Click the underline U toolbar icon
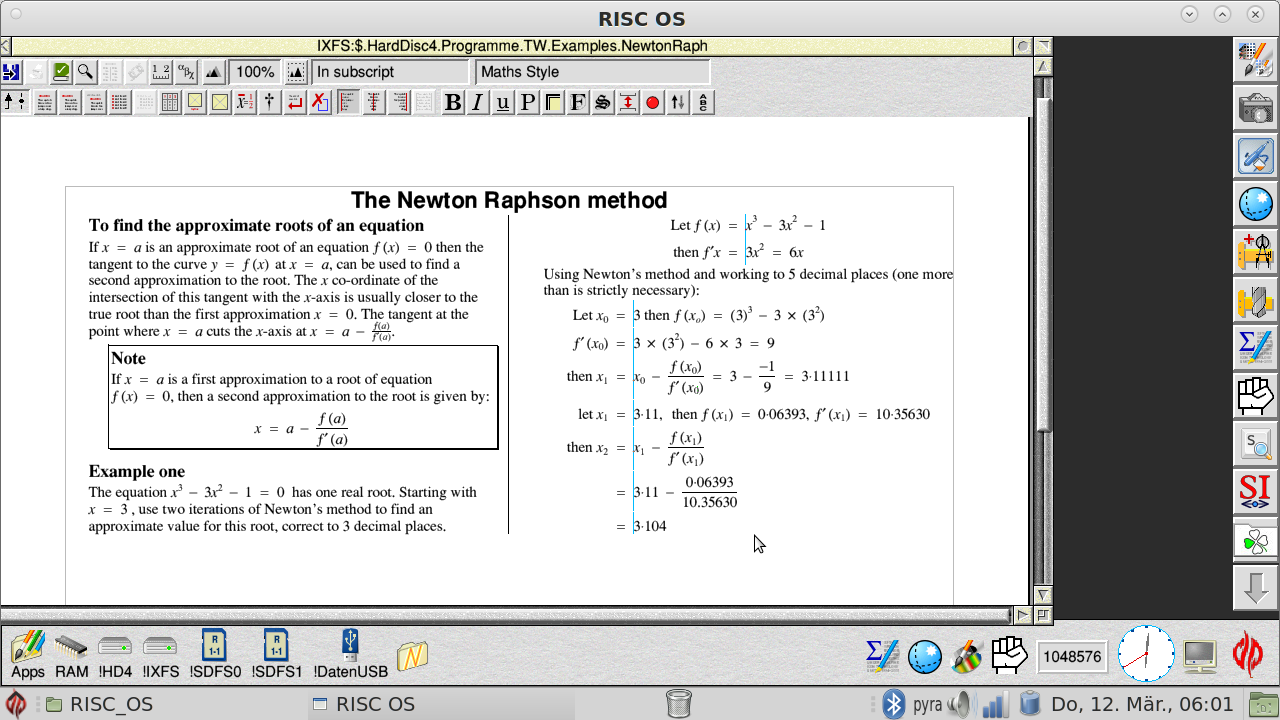The height and width of the screenshot is (720, 1280). 503,102
